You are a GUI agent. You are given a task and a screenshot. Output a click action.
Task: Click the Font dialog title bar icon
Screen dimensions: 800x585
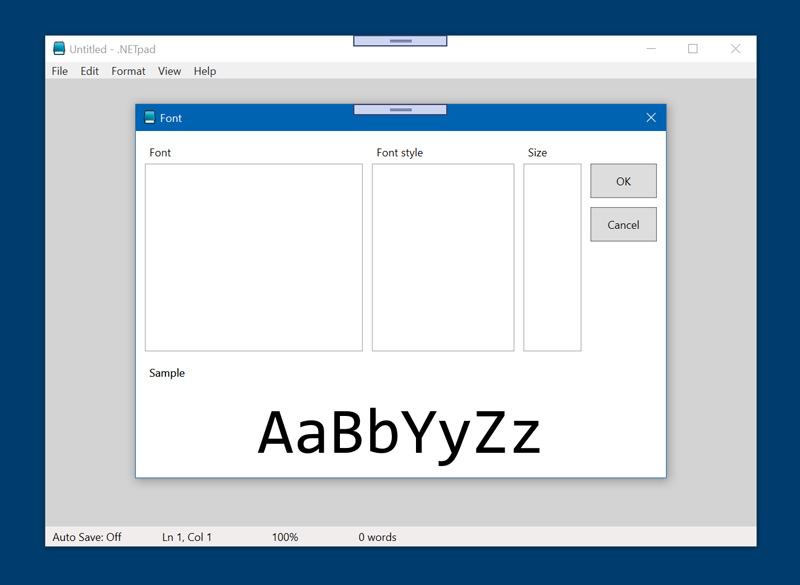tap(150, 118)
